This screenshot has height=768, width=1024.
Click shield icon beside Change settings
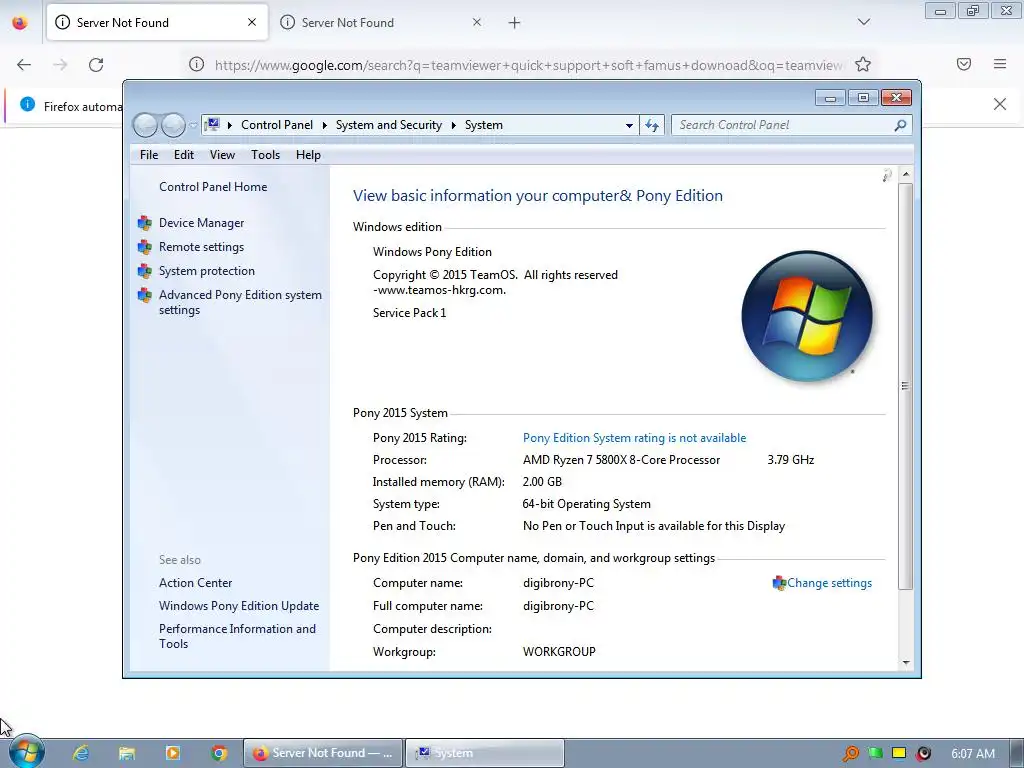[779, 583]
